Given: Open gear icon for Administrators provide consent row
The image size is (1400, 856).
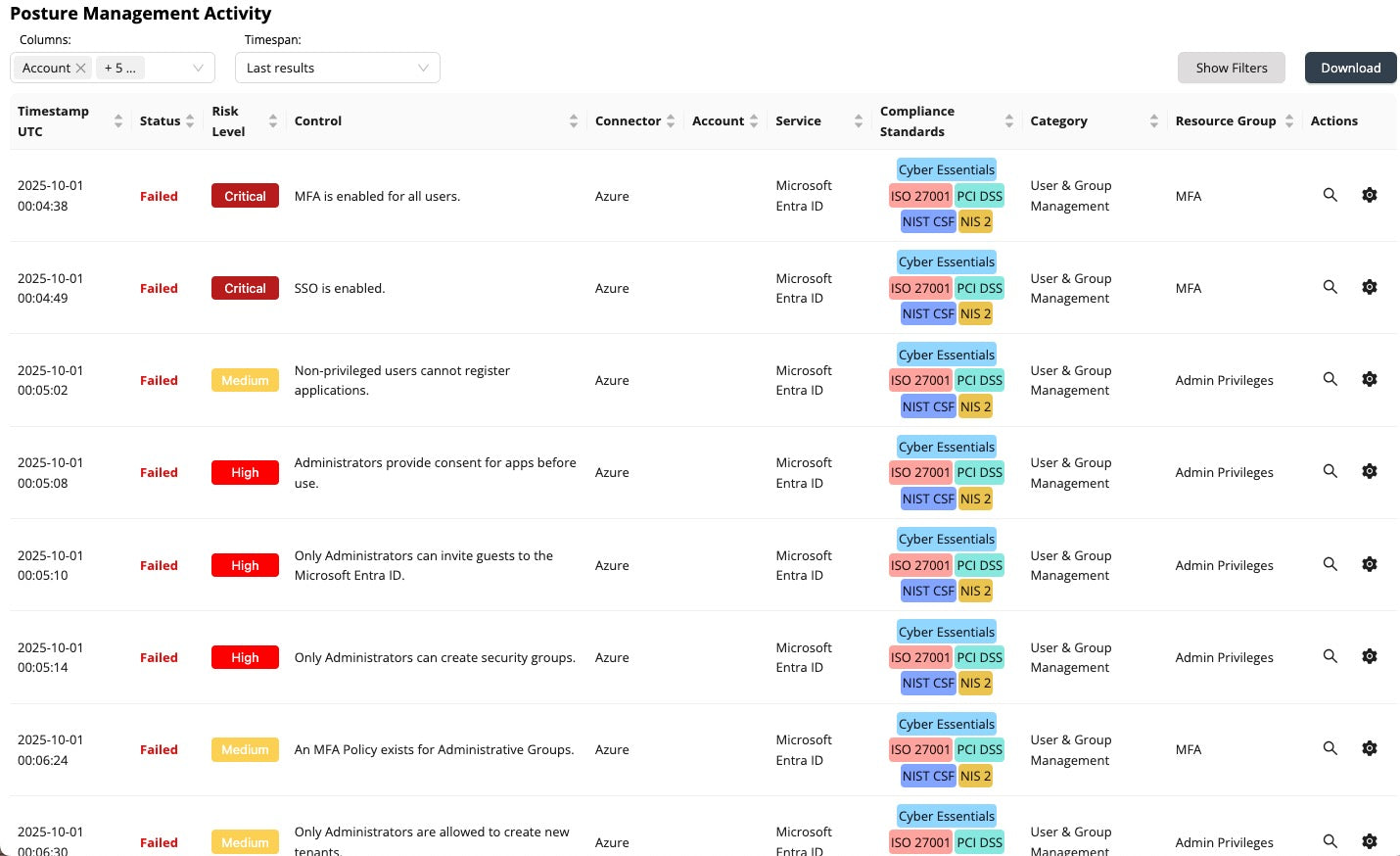Looking at the screenshot, I should point(1369,471).
